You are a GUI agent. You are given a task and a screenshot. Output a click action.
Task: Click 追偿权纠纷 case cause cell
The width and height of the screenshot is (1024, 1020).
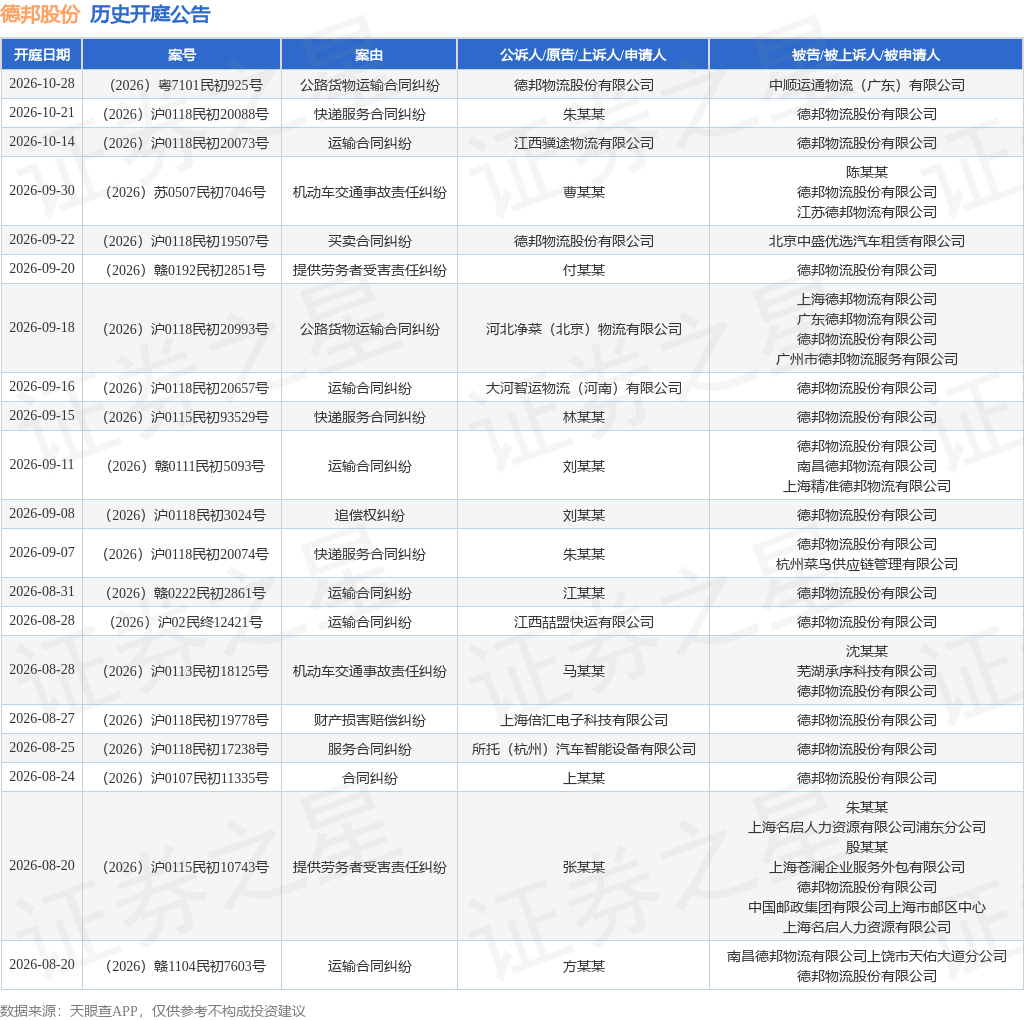(x=370, y=515)
